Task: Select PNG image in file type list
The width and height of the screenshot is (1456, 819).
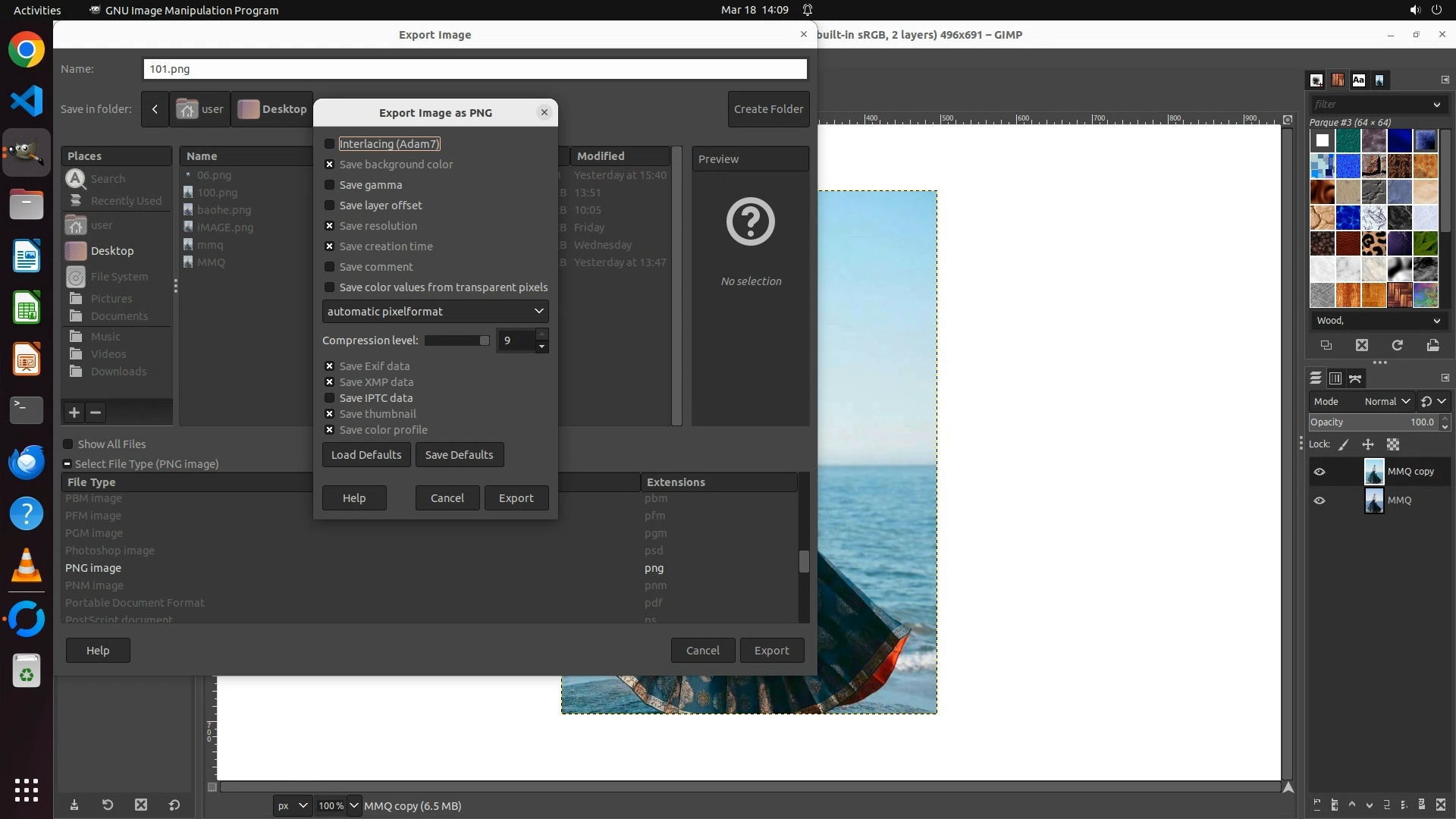Action: click(x=93, y=568)
